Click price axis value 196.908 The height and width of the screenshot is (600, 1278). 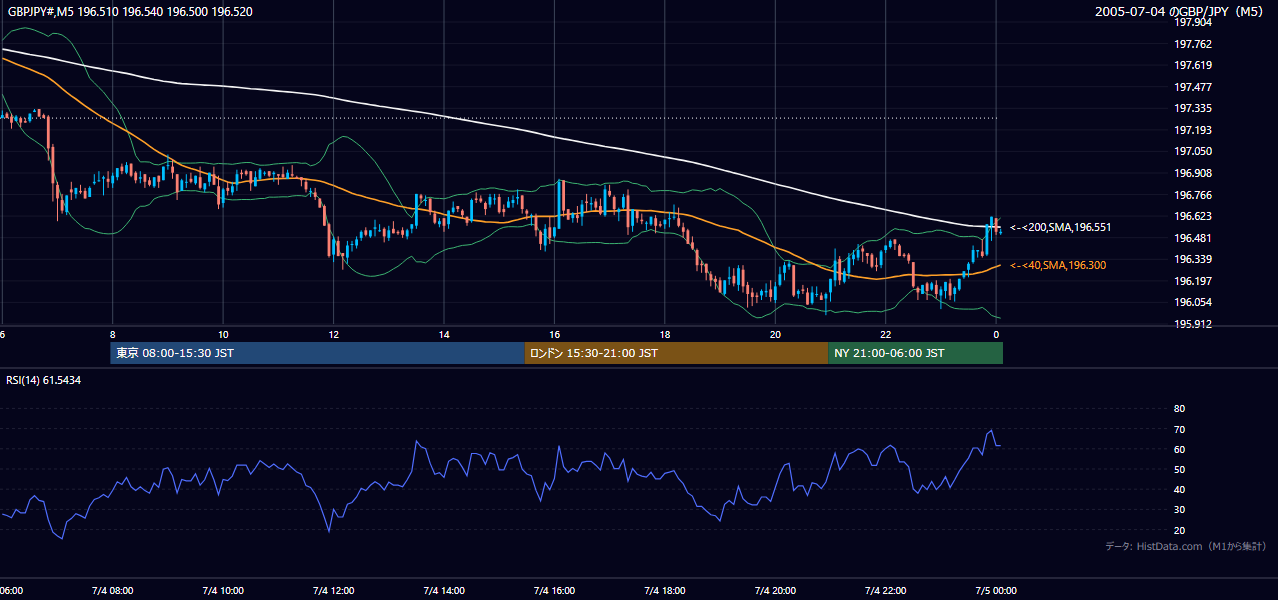1192,173
